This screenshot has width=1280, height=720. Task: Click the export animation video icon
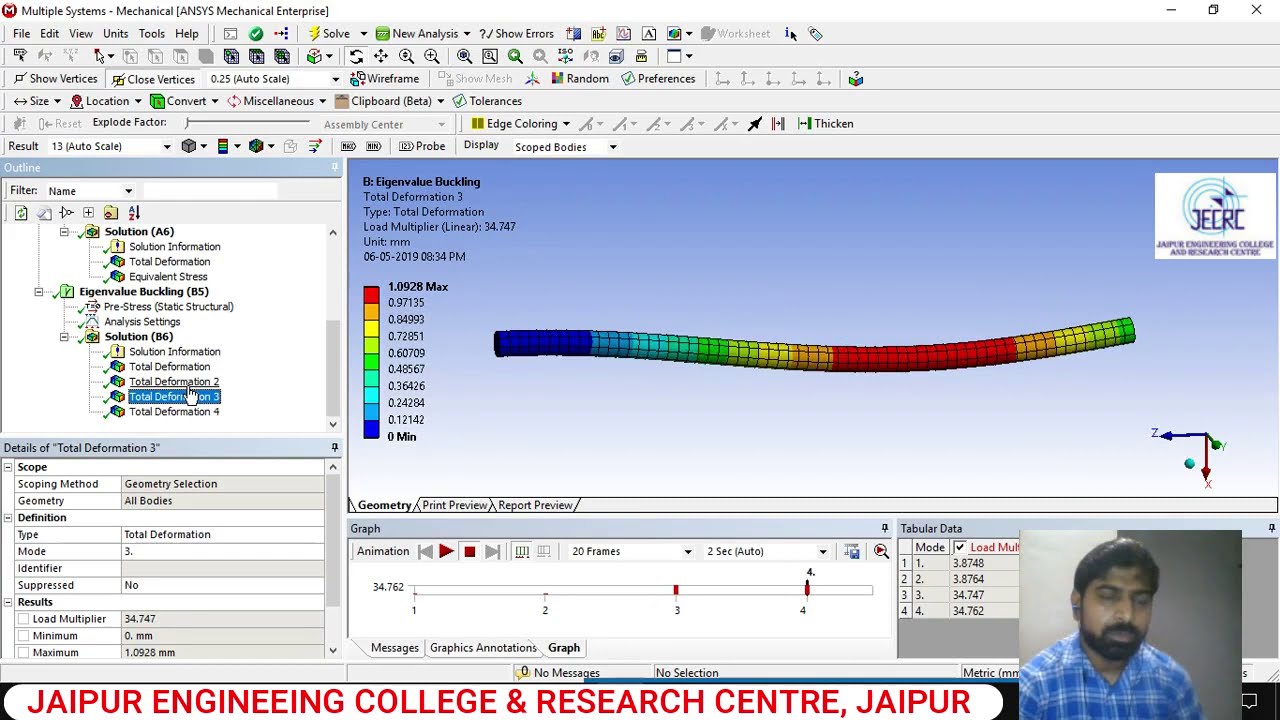click(x=851, y=551)
